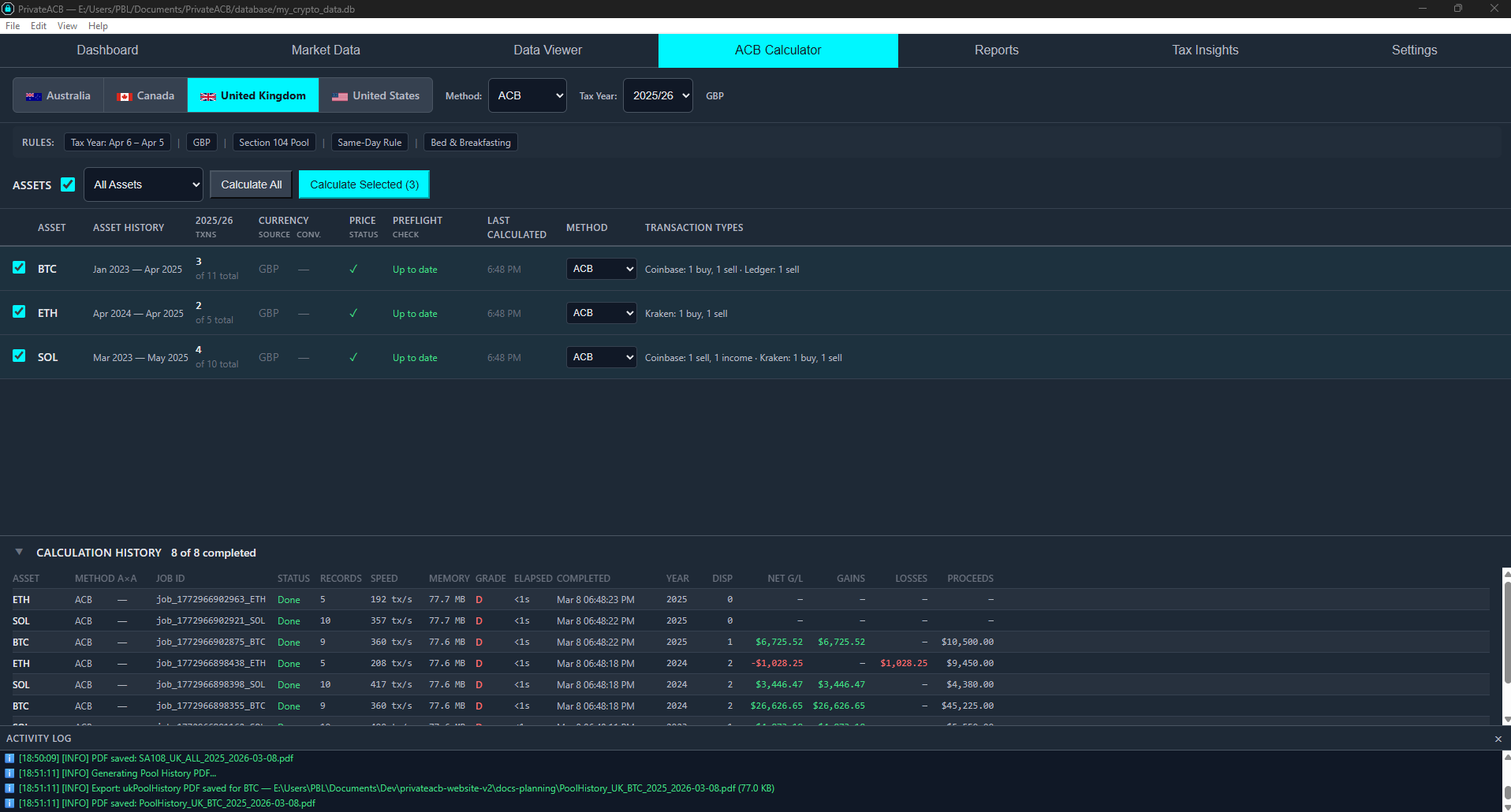
Task: Click the United Kingdom flag icon
Action: click(208, 96)
